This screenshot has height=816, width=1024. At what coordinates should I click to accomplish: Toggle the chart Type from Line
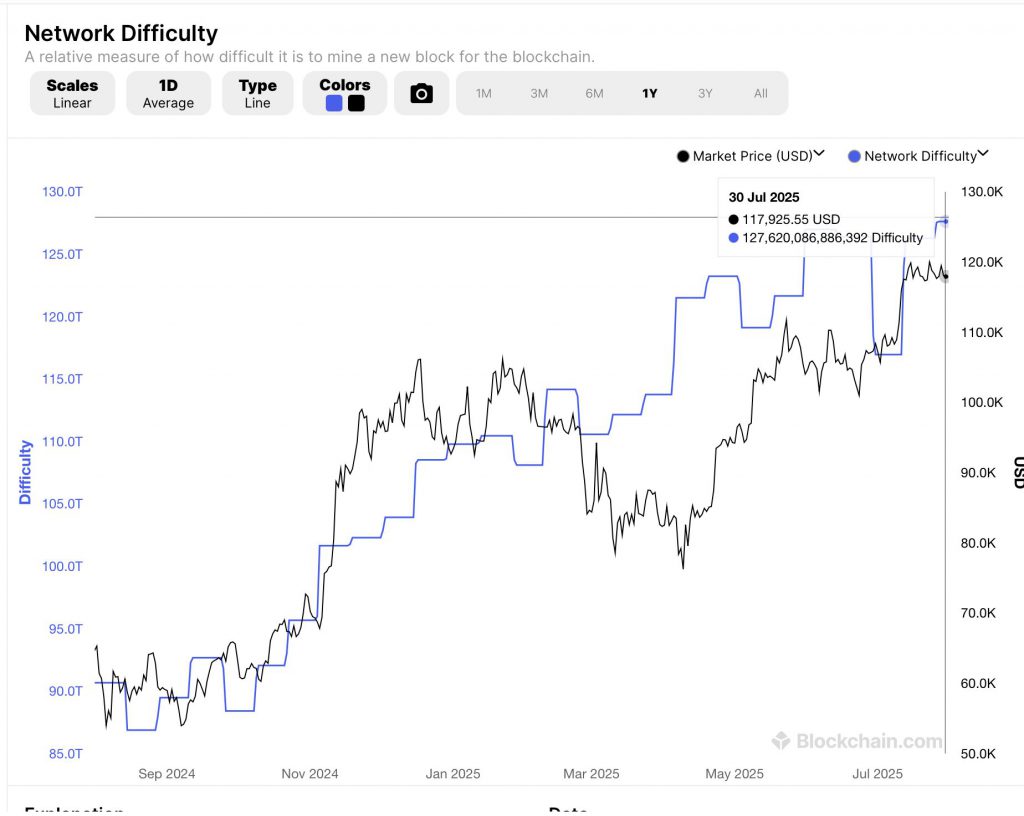point(257,92)
